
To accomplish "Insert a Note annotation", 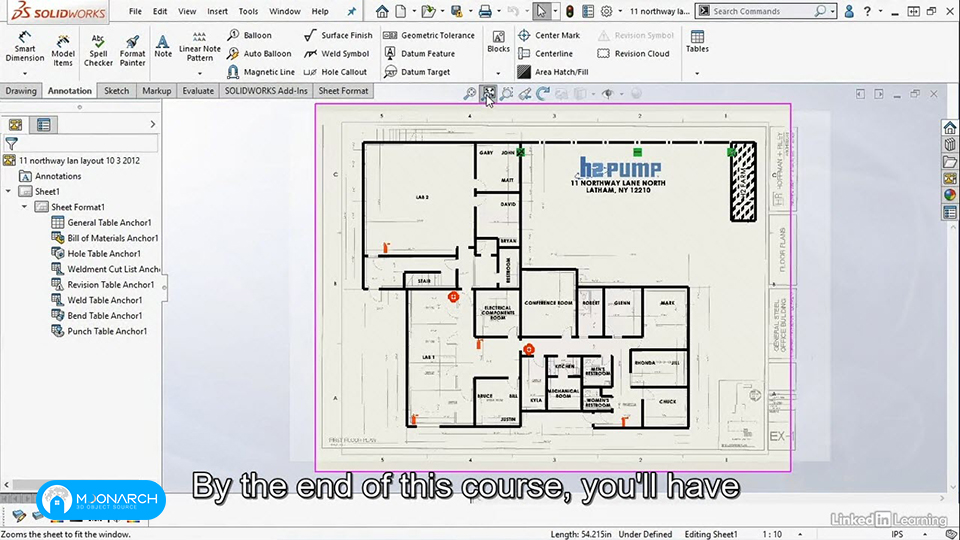I will [x=163, y=47].
